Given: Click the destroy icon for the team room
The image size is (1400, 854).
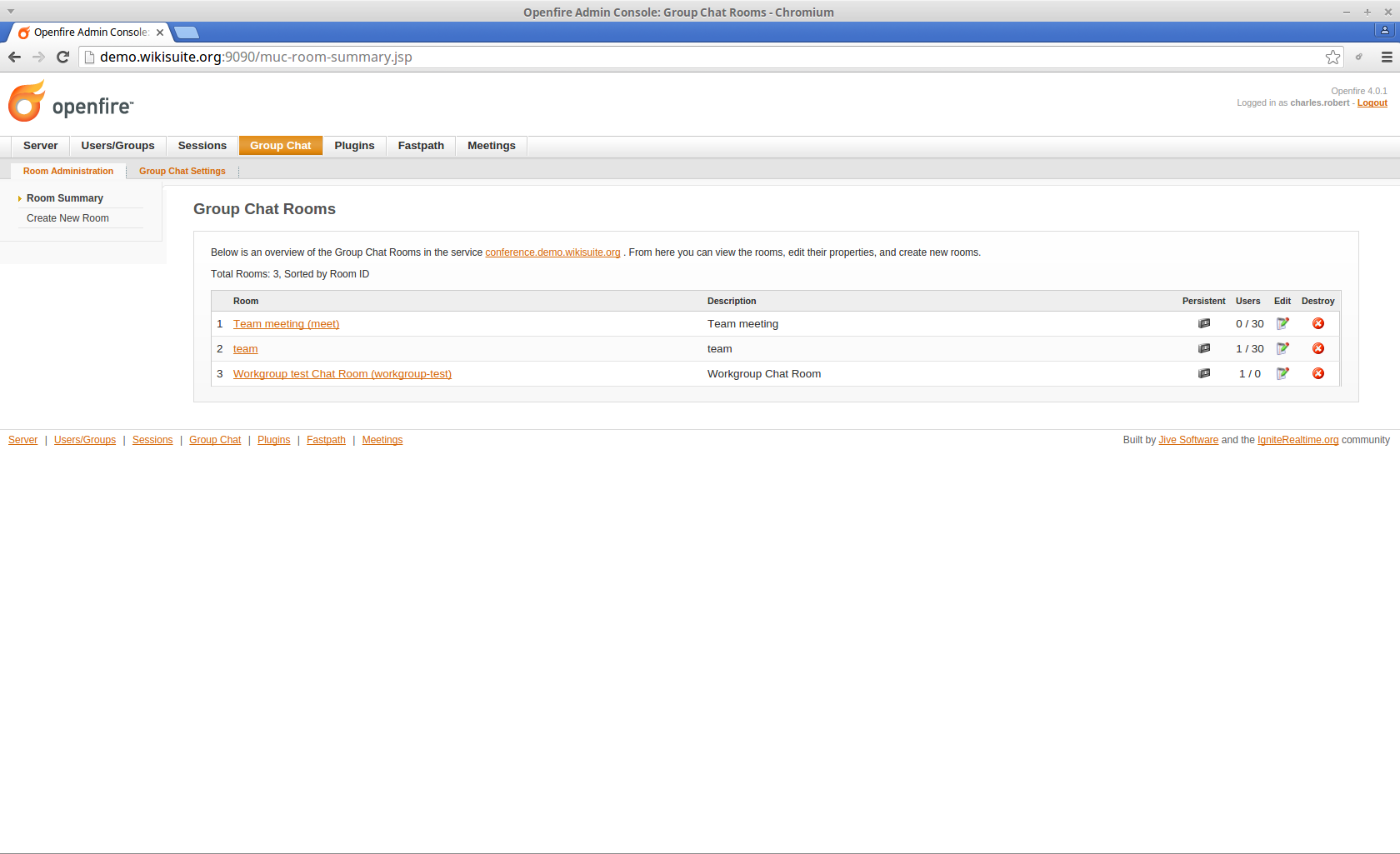Looking at the screenshot, I should pos(1318,348).
